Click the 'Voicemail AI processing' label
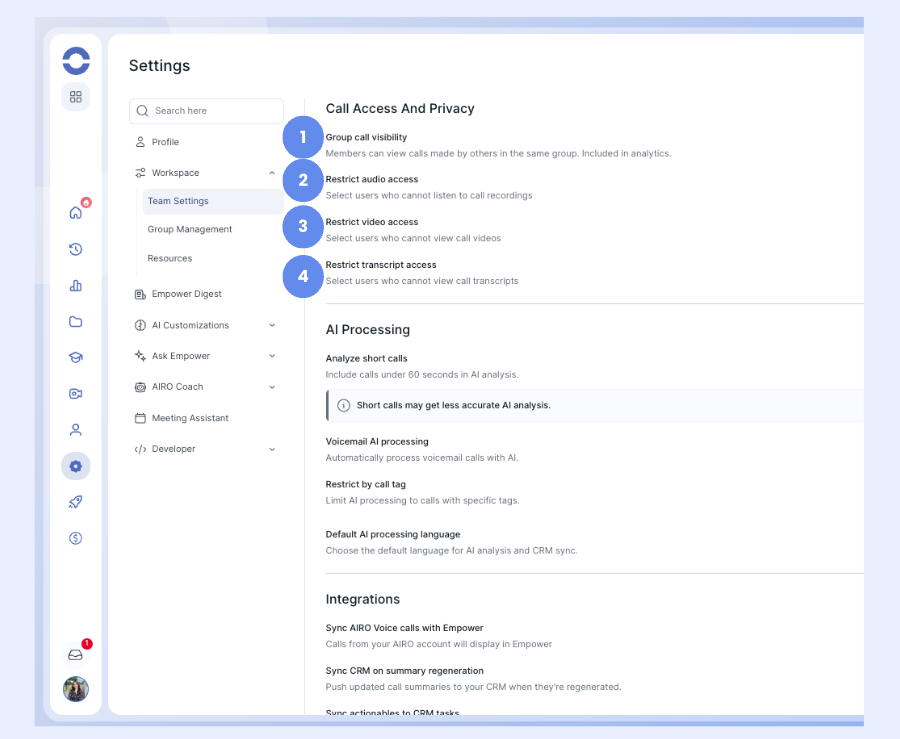 click(x=377, y=442)
